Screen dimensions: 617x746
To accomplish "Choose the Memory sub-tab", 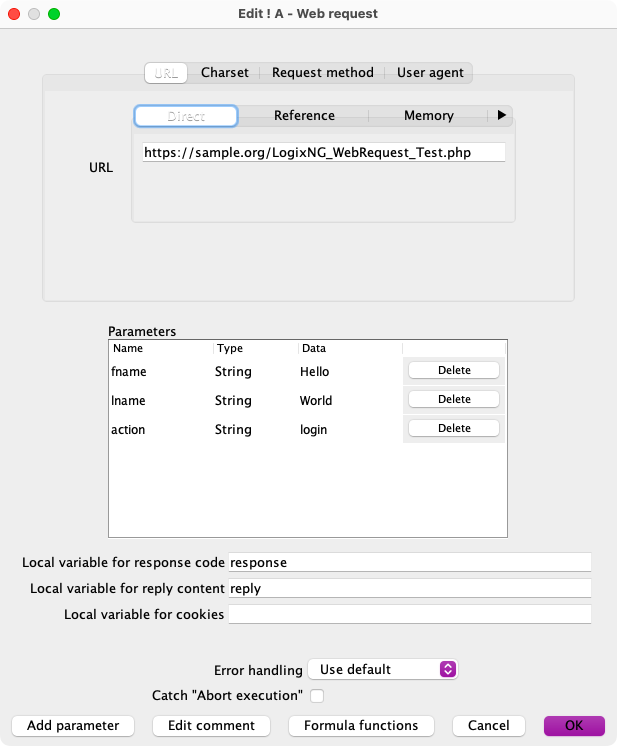I will [x=428, y=116].
